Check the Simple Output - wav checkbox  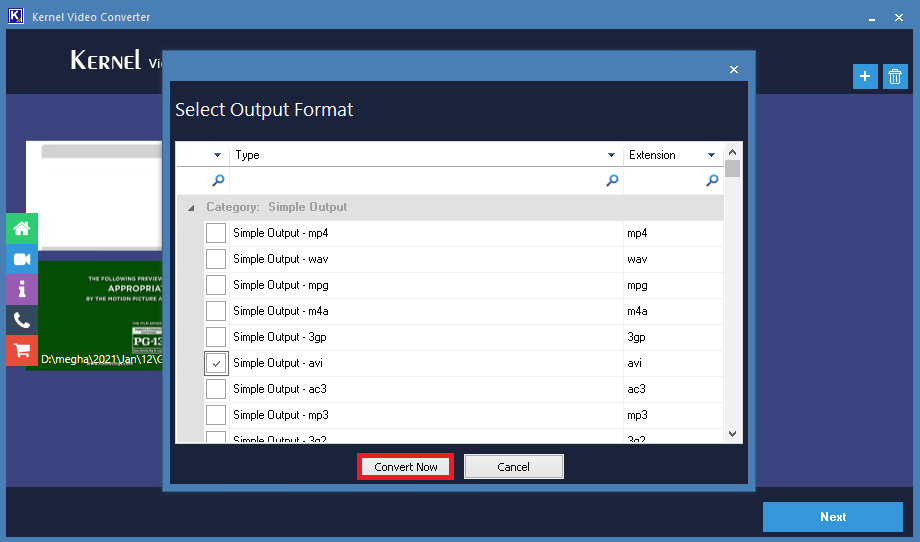(216, 259)
